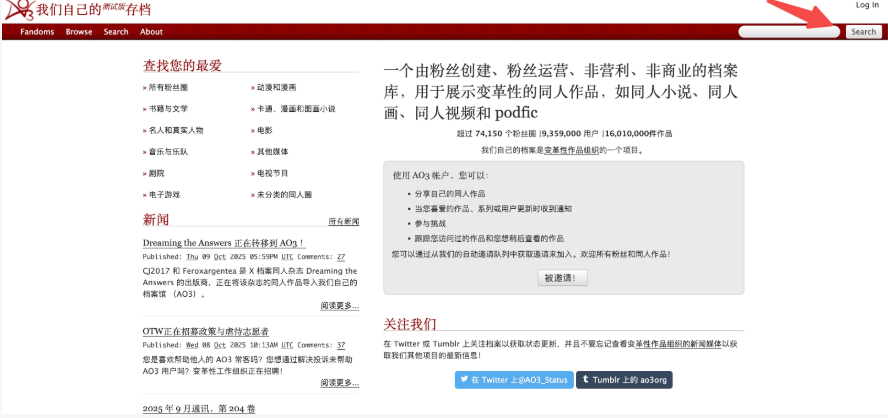
Task: Open the 其他媒体 category
Action: coord(272,152)
